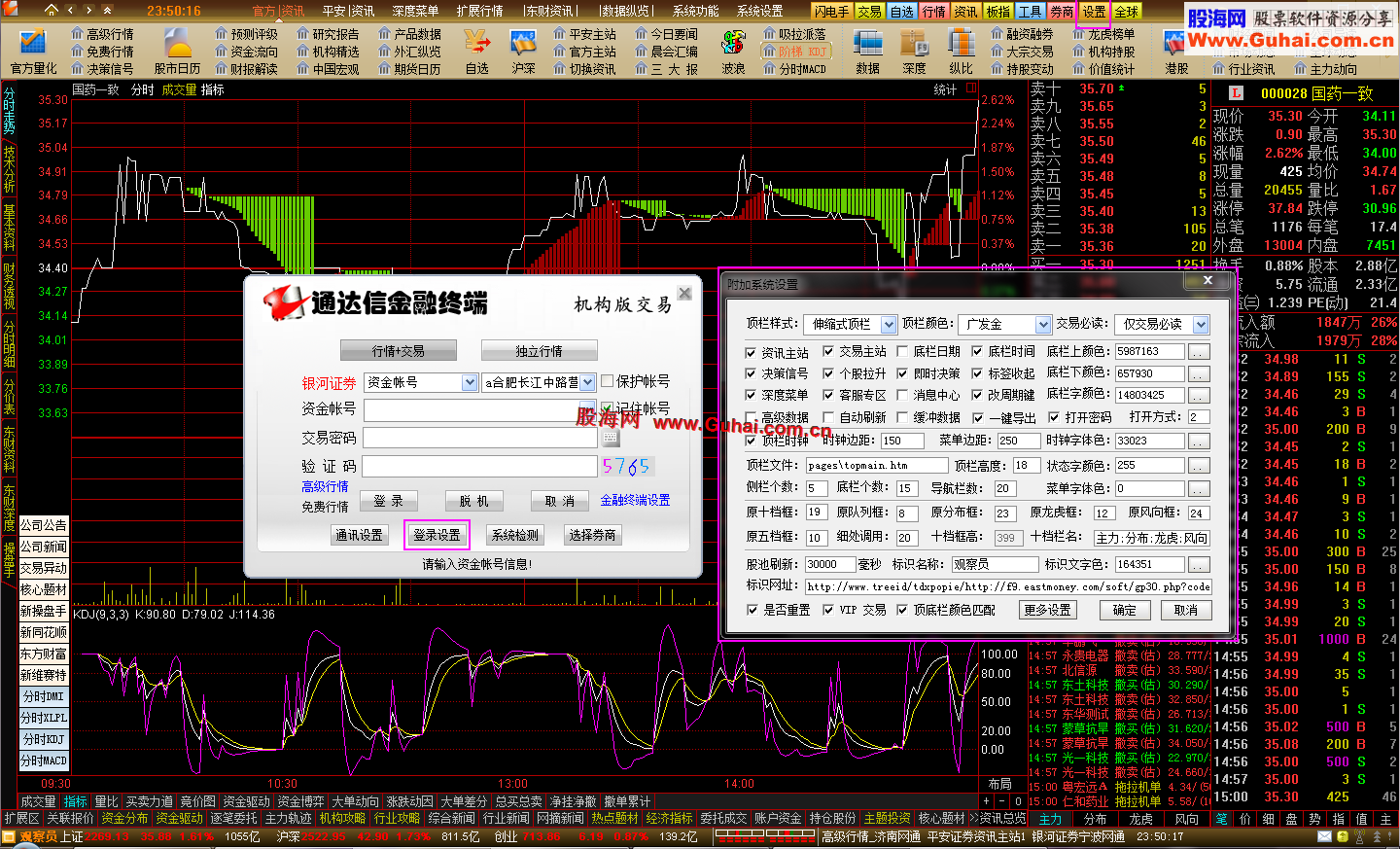Open the 股市日历 calendar icon
Viewport: 1400px width, 849px height.
[x=177, y=52]
